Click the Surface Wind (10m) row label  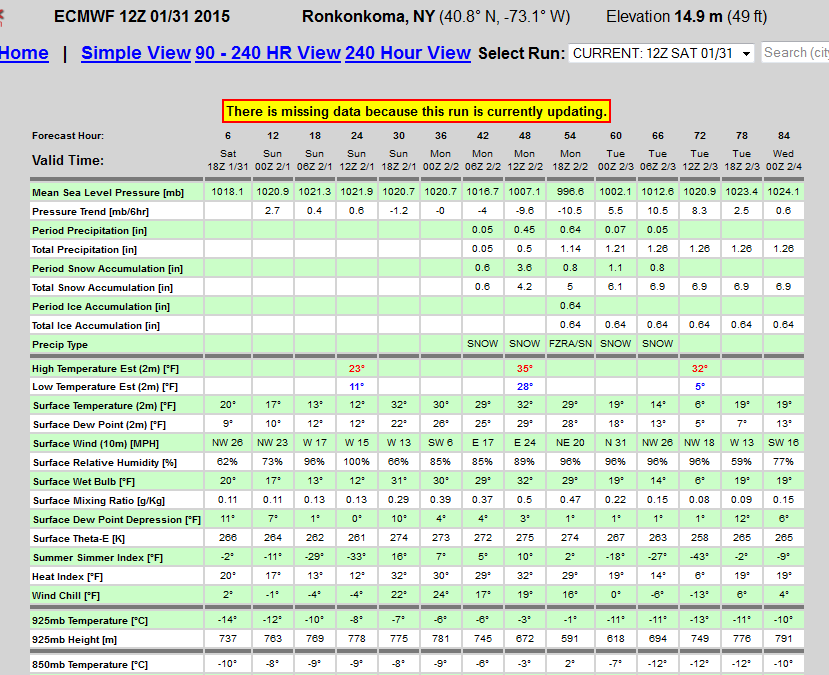(96, 444)
